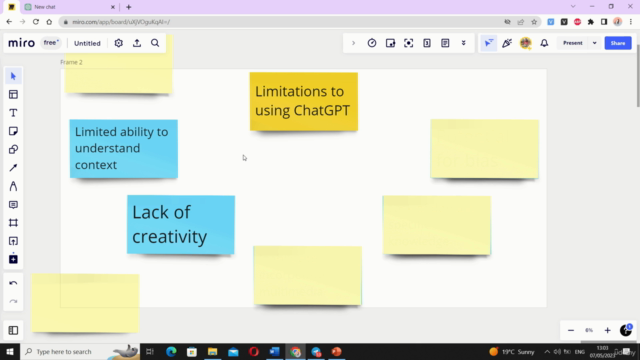Zoom in with plus button
640x360 pixels.
point(607,330)
